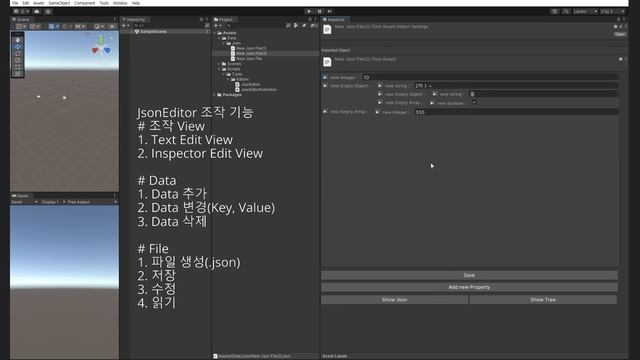
Task: Click the Play button
Action: point(309,11)
